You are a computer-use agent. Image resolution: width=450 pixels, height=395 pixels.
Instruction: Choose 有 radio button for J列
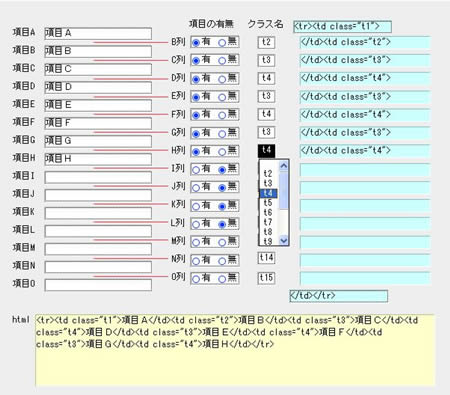point(196,188)
